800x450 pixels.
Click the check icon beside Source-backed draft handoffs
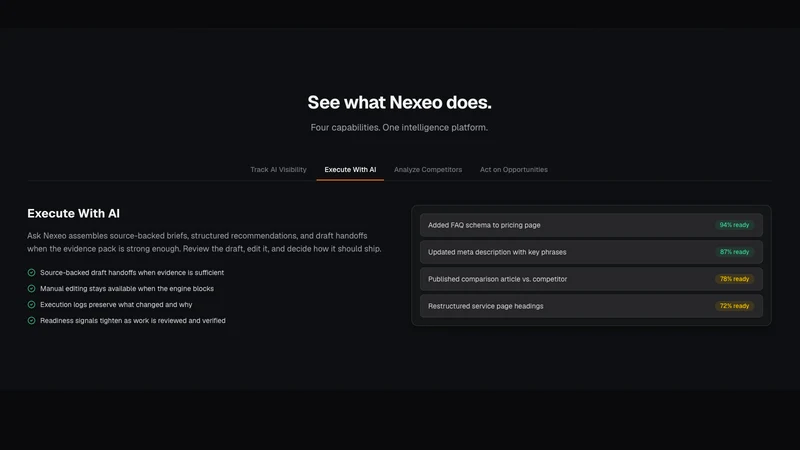31,272
